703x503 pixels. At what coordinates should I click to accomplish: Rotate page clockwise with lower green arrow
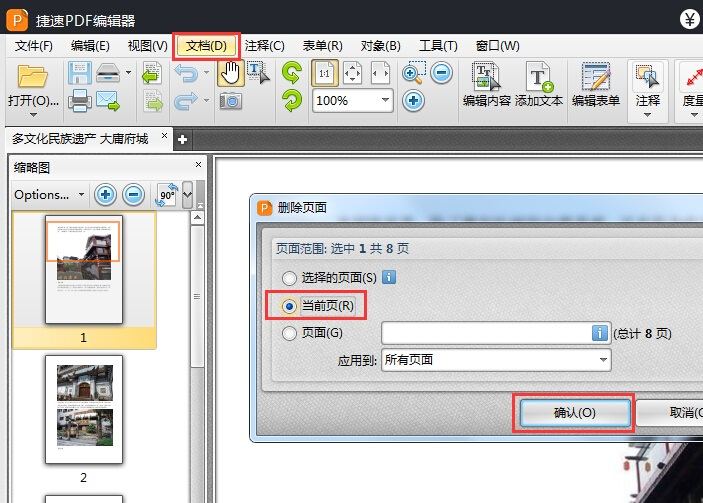point(292,100)
